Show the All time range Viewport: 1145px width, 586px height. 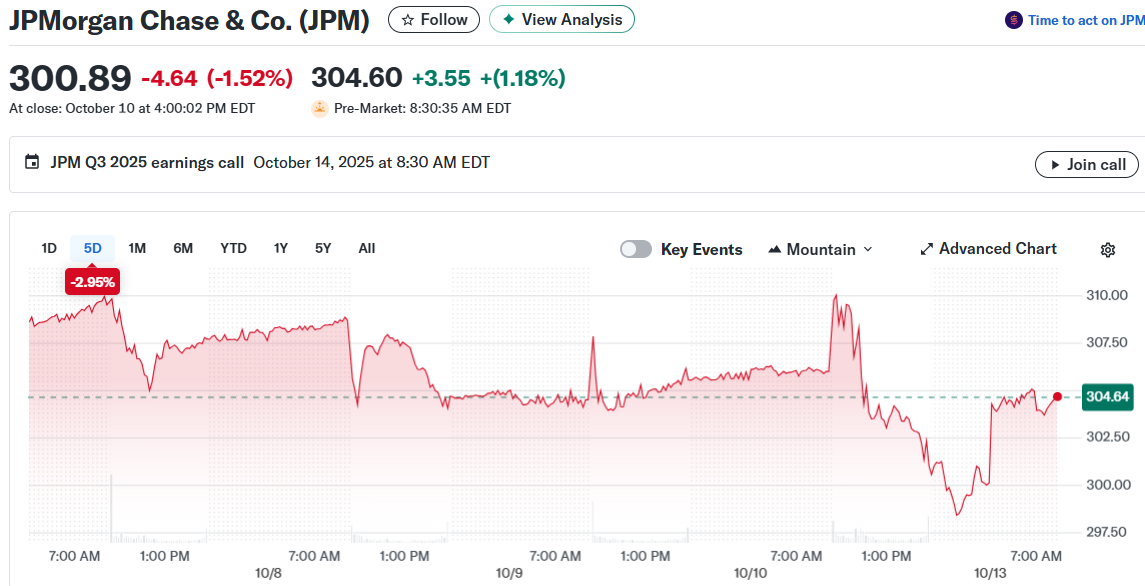click(367, 248)
